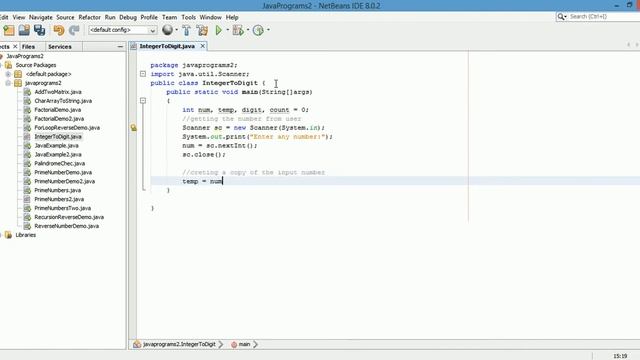
Task: Click the Clean and Build icon
Action: 202,30
